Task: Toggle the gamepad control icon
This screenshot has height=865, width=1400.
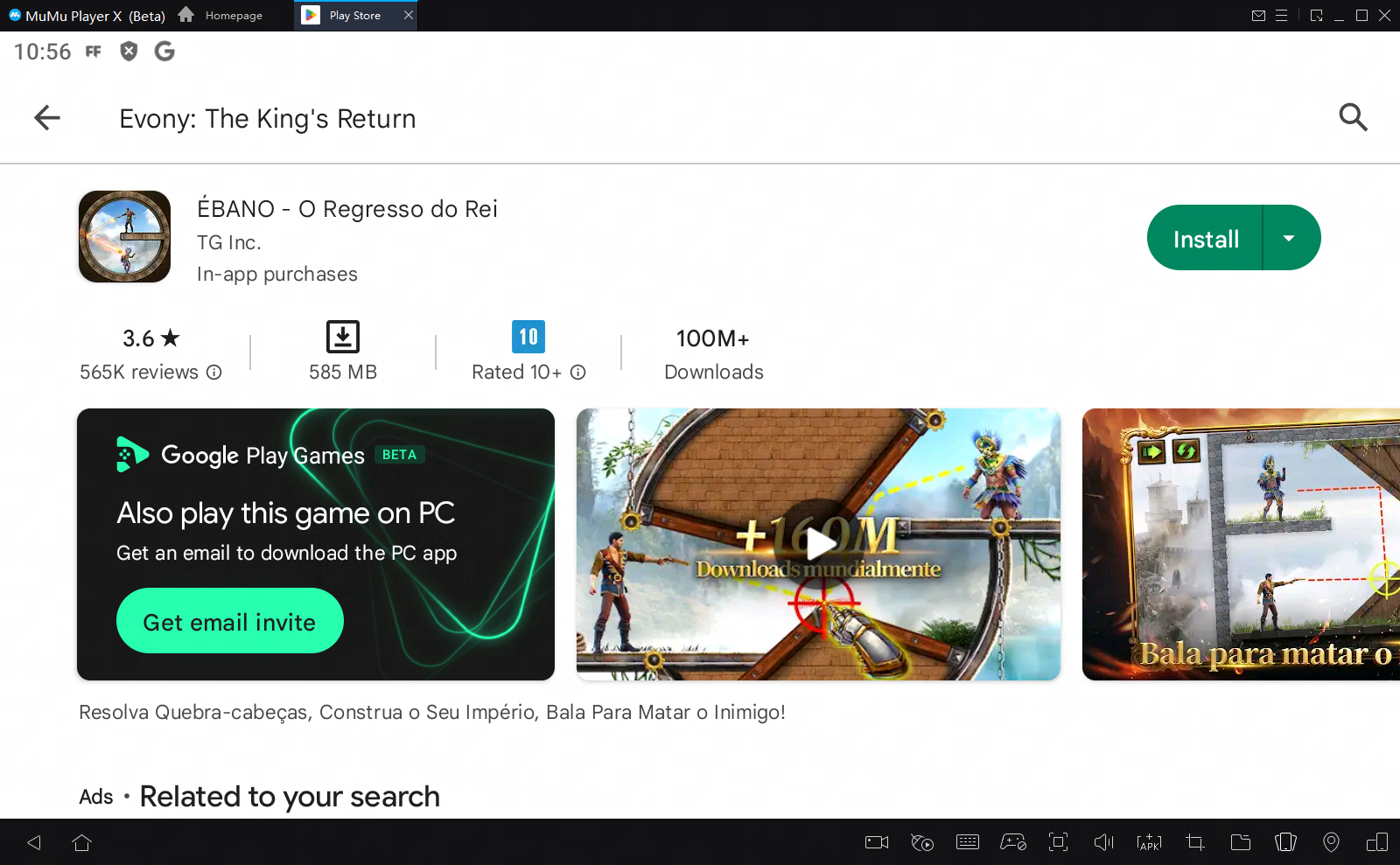Action: click(x=1013, y=842)
